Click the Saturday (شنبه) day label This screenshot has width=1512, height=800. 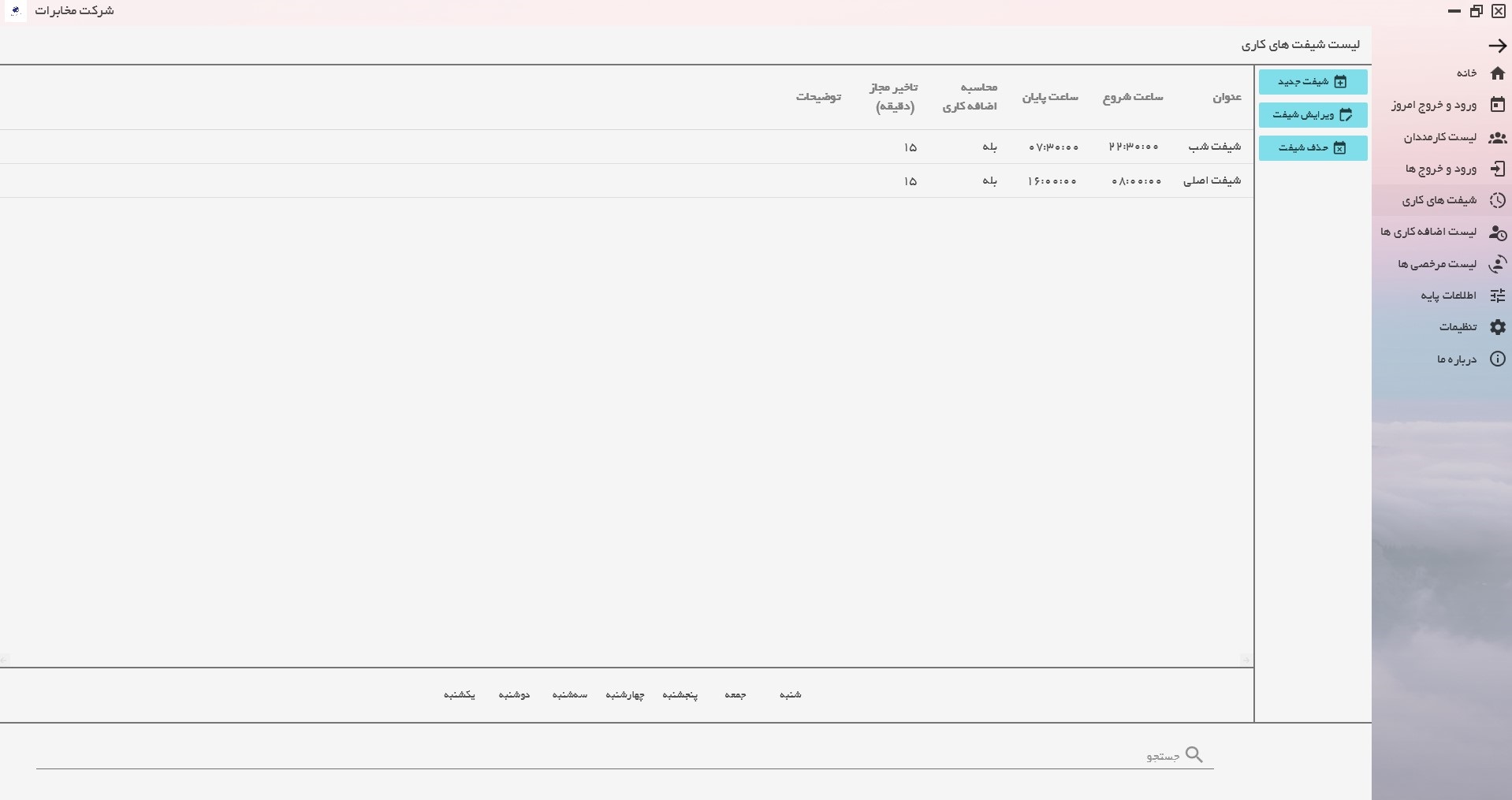click(x=790, y=694)
